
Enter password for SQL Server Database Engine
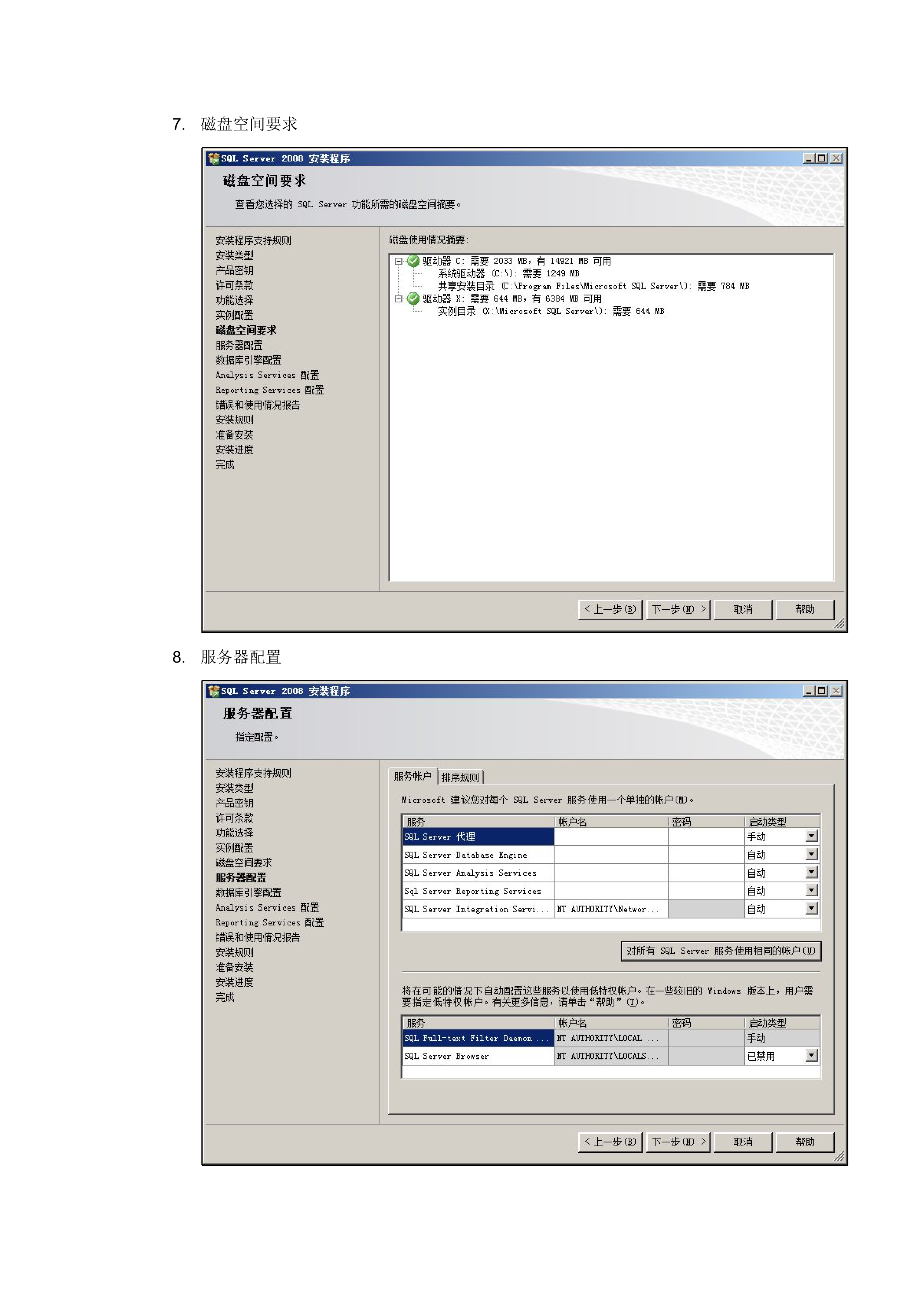pyautogui.click(x=706, y=855)
